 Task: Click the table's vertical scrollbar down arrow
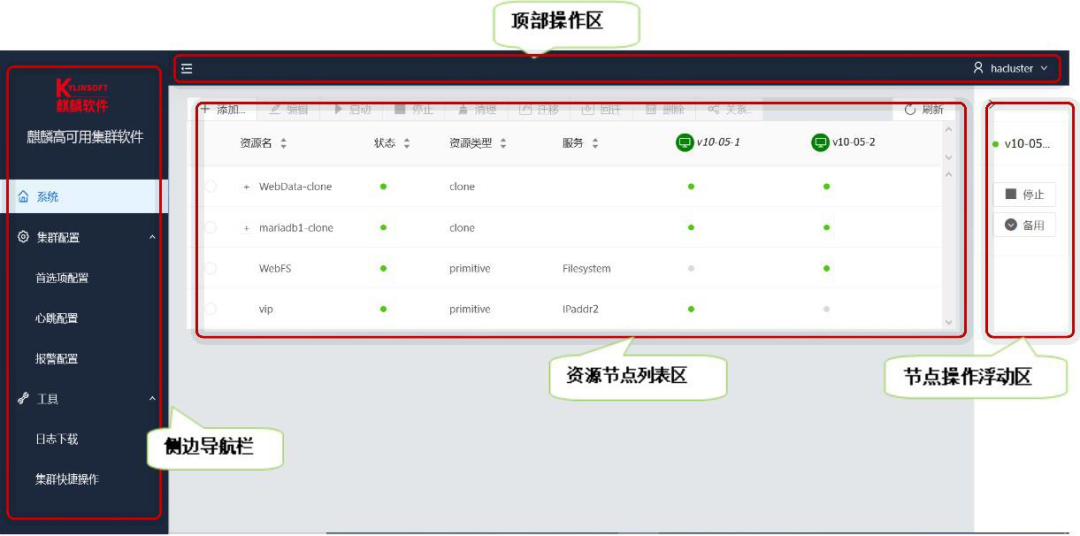click(x=949, y=322)
